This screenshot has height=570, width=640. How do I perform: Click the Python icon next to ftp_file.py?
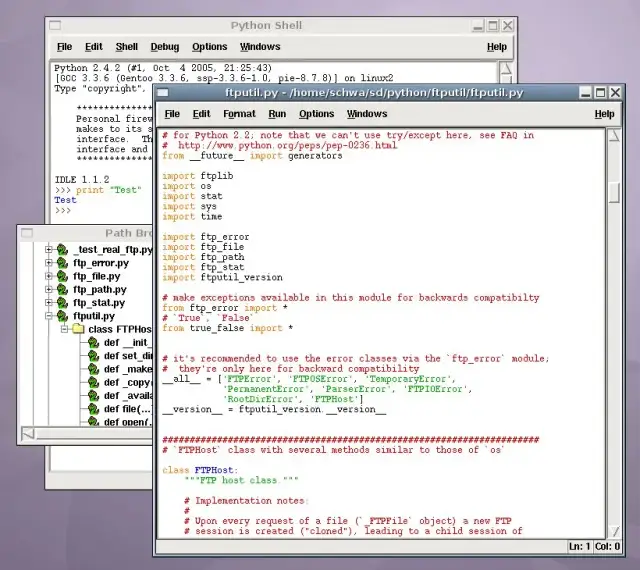click(x=62, y=276)
